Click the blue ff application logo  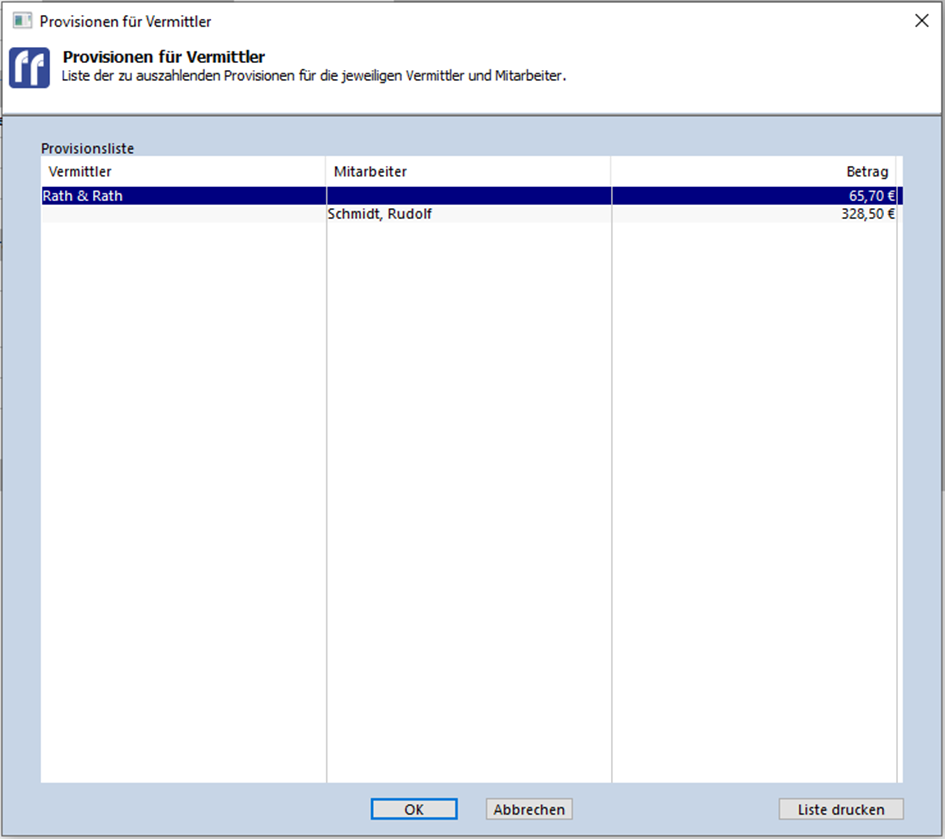[x=29, y=67]
